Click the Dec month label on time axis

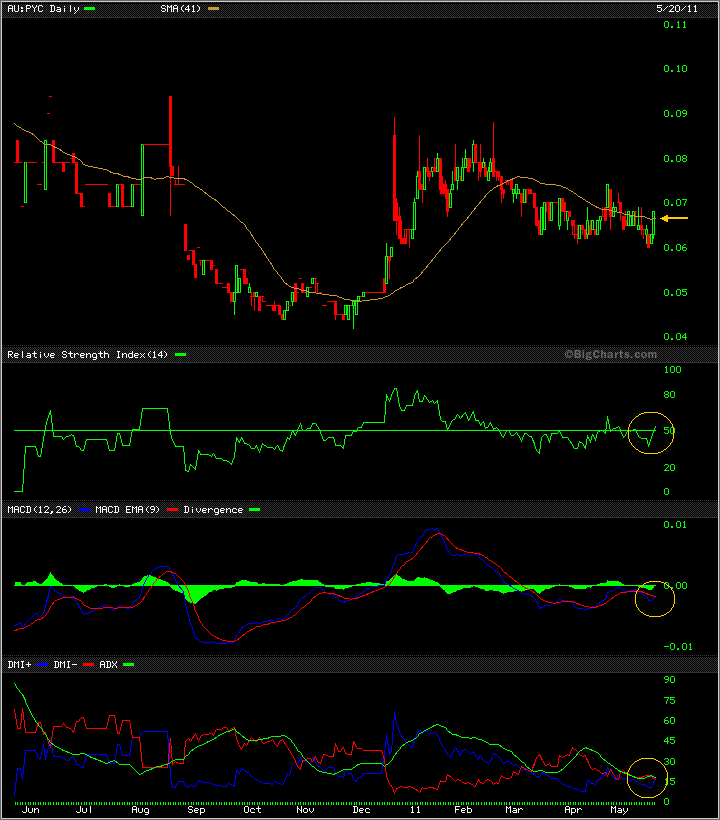pos(361,810)
